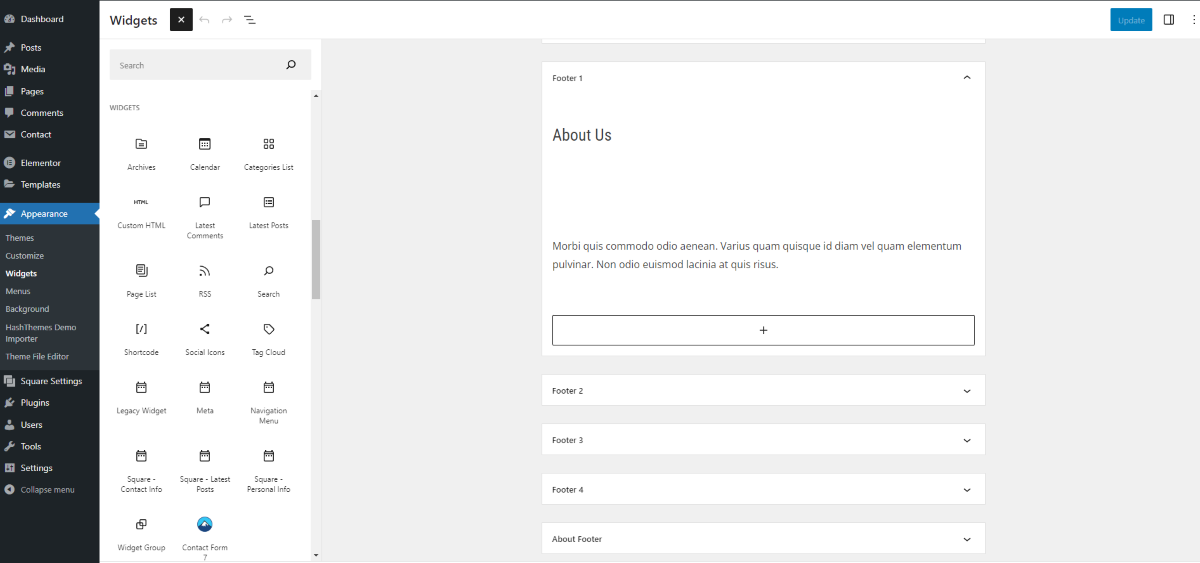Add the Custom HTML widget
The height and width of the screenshot is (563, 1200).
coord(141,212)
